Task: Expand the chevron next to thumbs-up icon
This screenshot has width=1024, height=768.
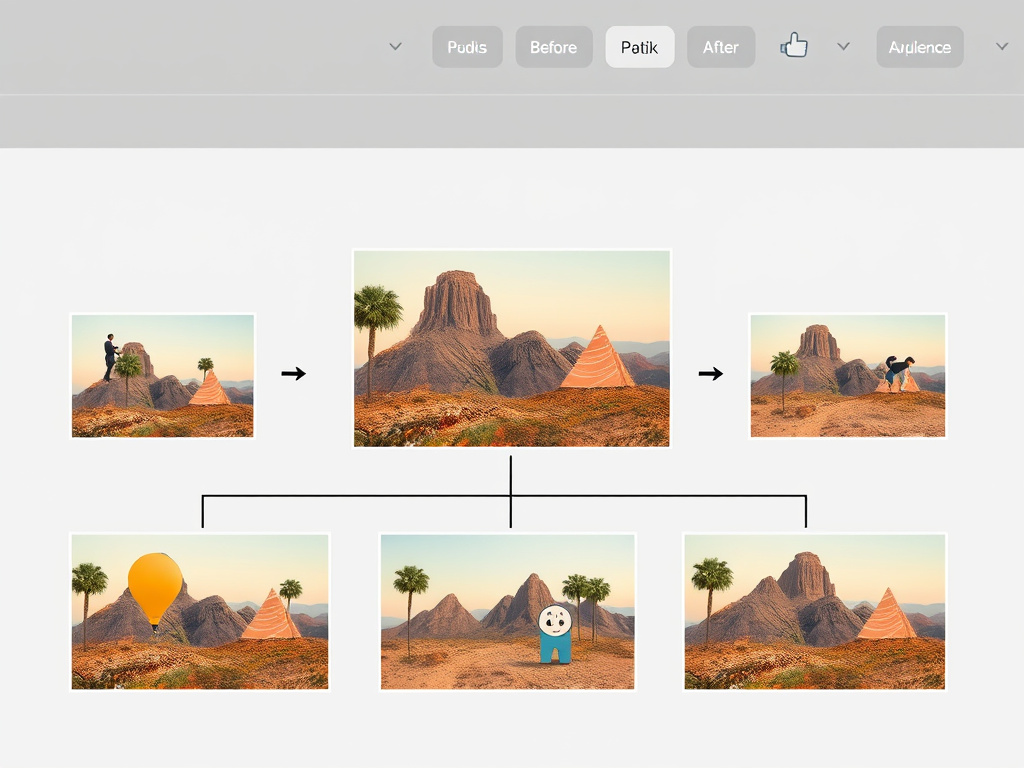Action: [844, 46]
